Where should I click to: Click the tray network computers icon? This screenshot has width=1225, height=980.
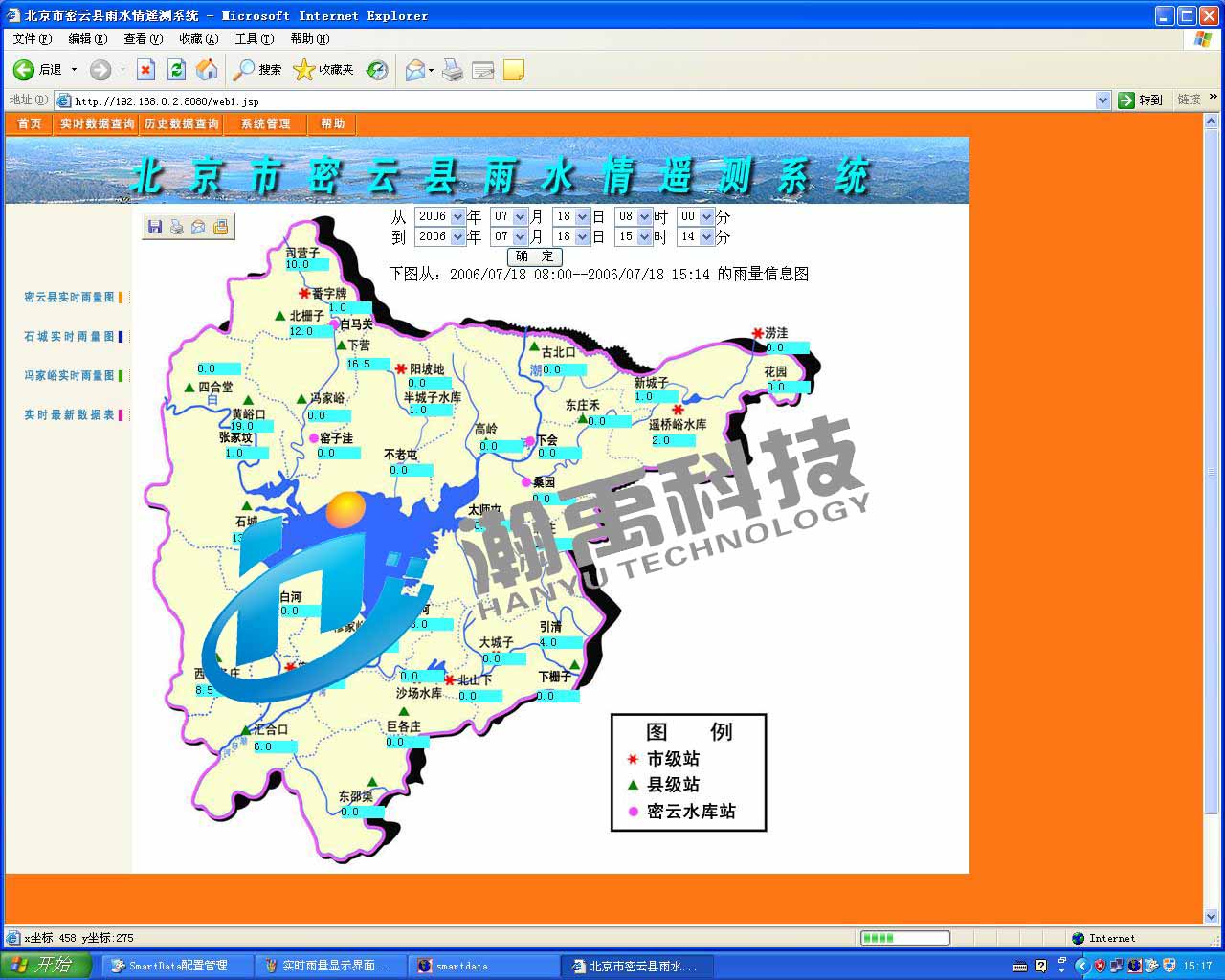1116,966
